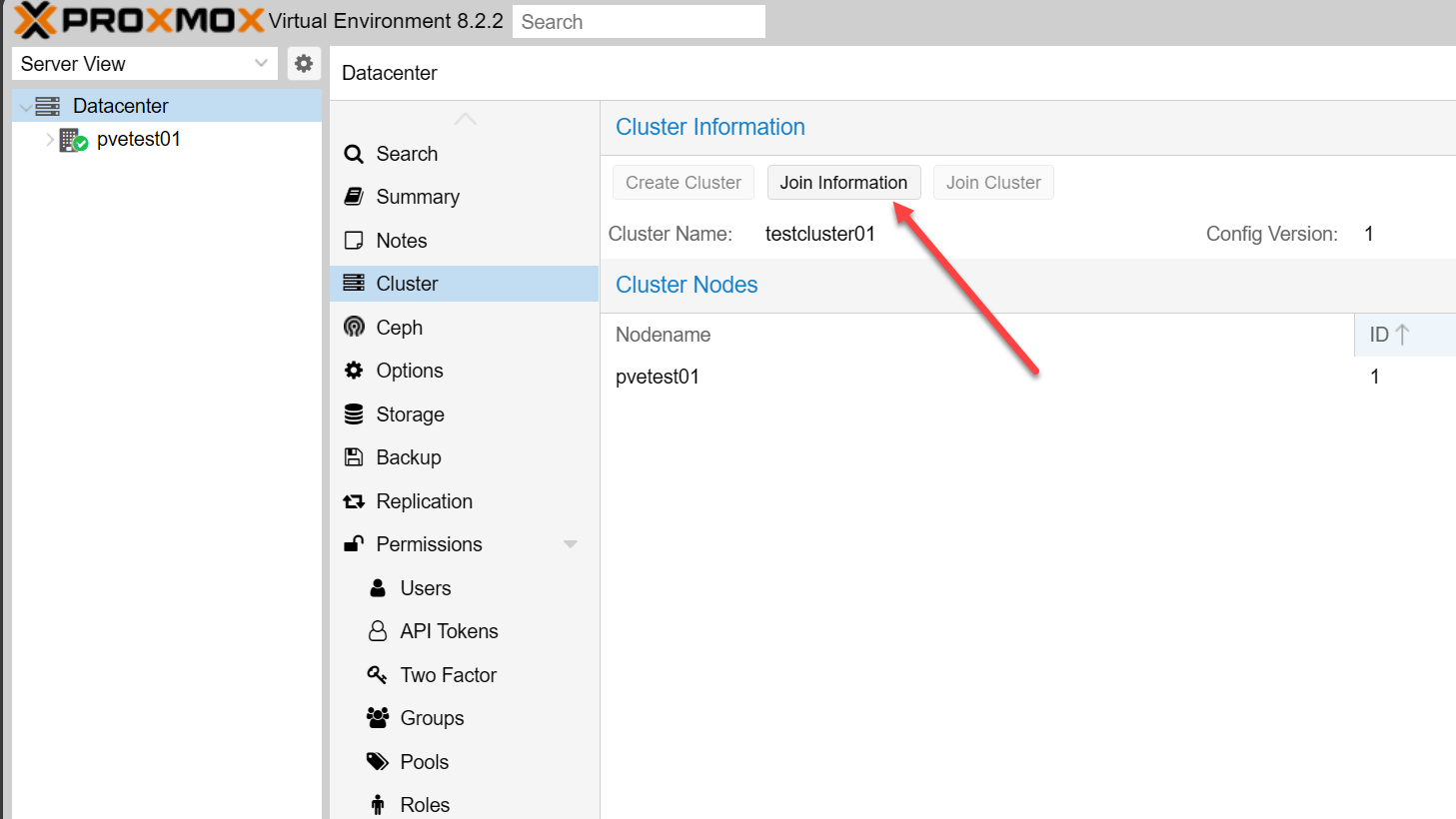The image size is (1456, 819).
Task: Click the Backup floppy disk icon
Action: coord(354,457)
